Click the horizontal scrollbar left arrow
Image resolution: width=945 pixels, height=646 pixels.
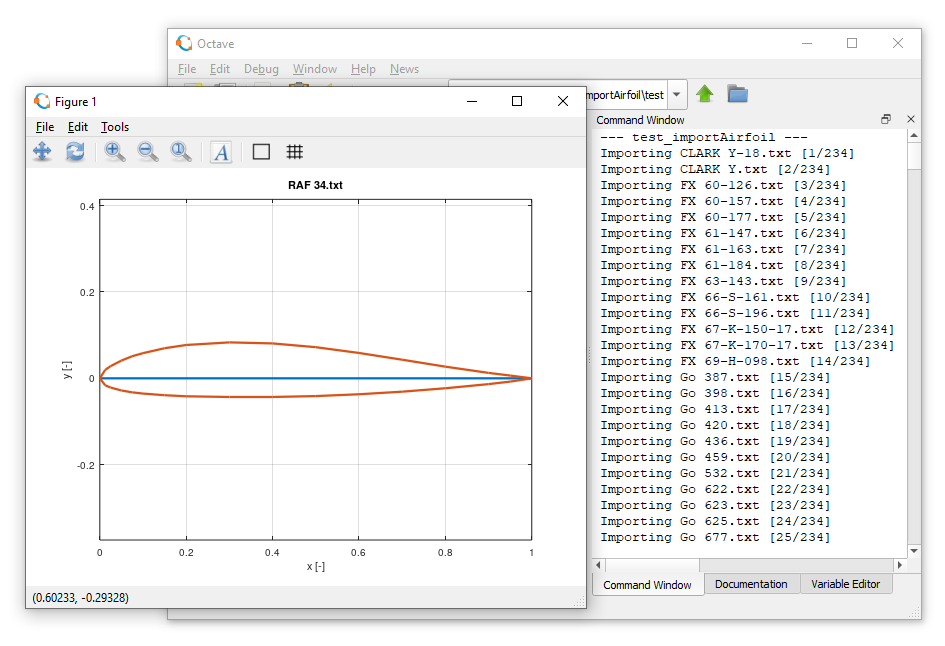[x=598, y=565]
